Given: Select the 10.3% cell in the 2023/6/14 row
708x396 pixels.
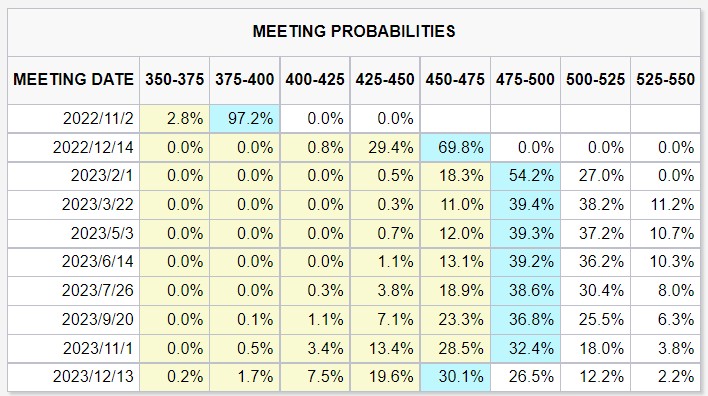Looking at the screenshot, I should [665, 261].
